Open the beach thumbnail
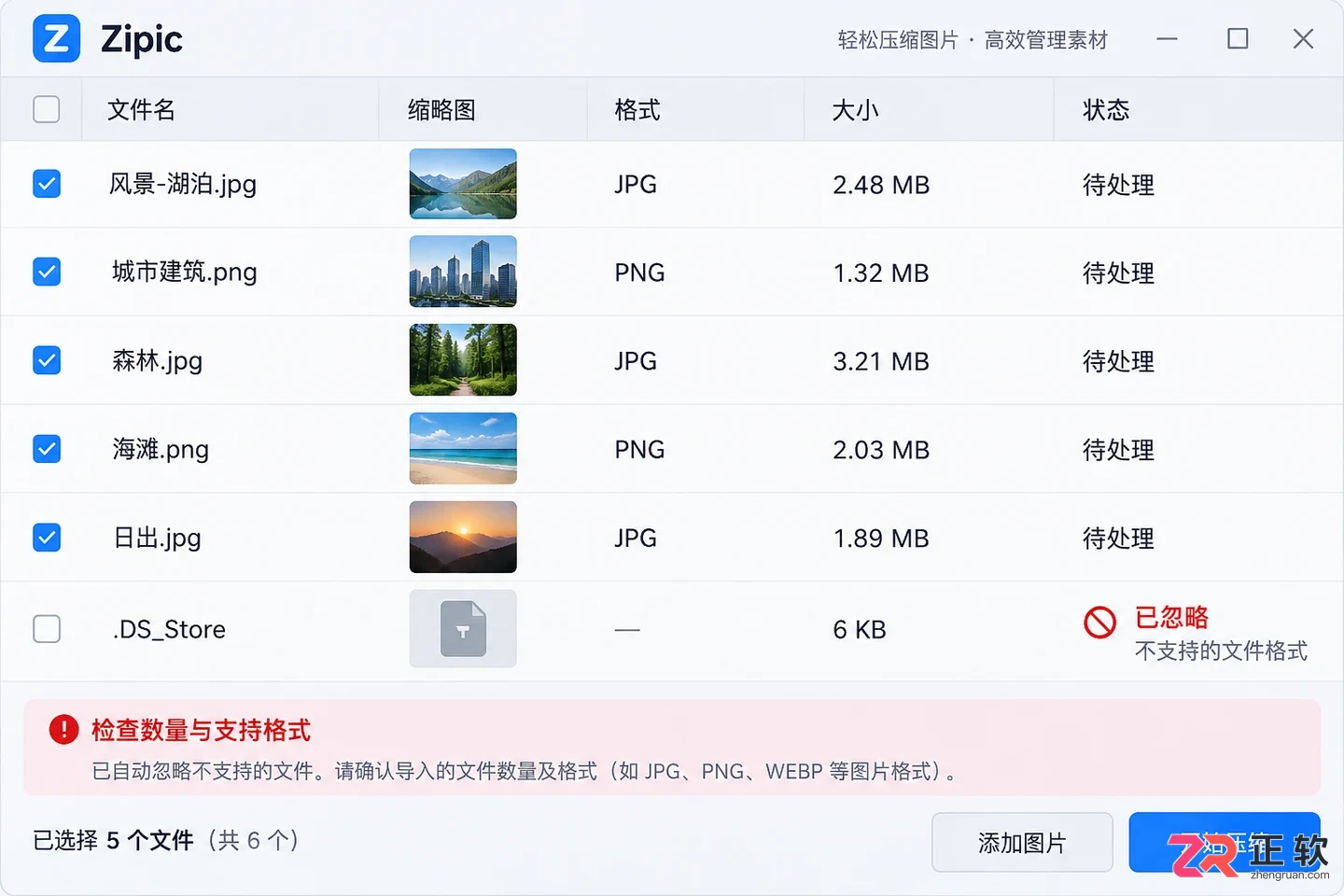The height and width of the screenshot is (896, 1344). pos(463,449)
